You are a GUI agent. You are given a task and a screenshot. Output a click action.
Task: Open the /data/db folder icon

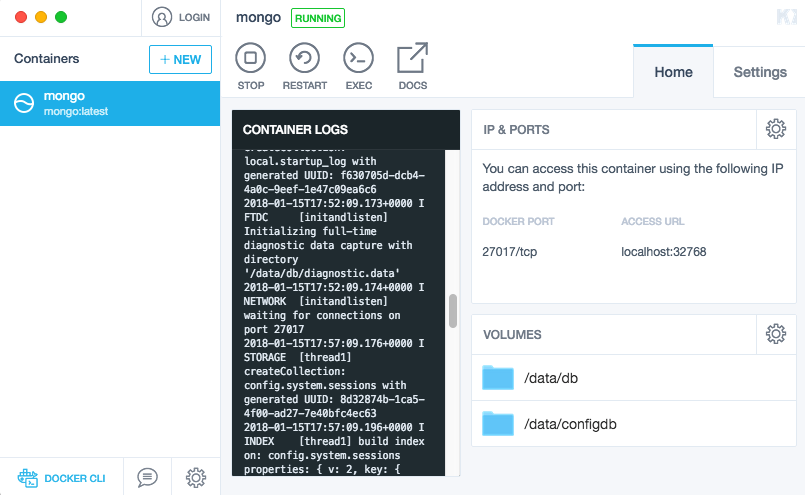[x=498, y=377]
